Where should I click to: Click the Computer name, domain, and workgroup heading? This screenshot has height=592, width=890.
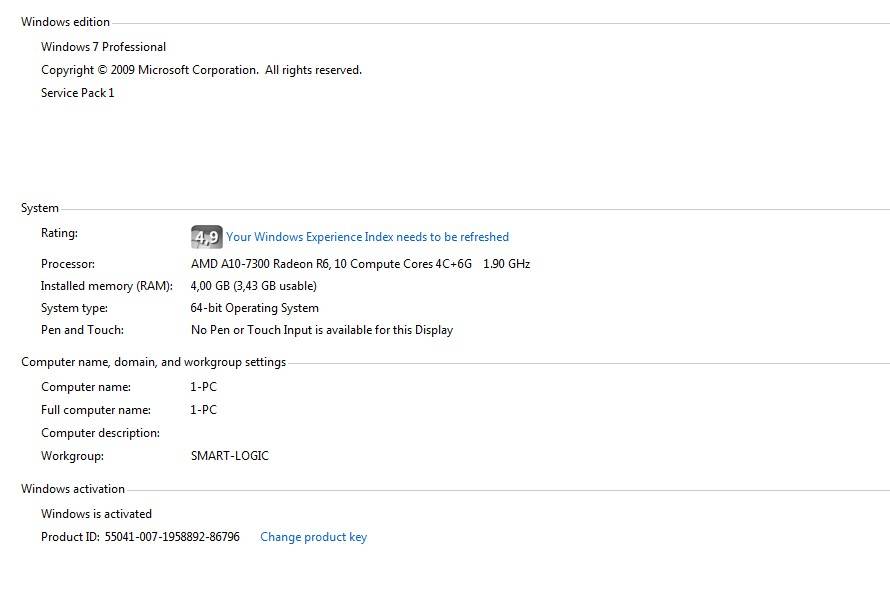coord(153,362)
